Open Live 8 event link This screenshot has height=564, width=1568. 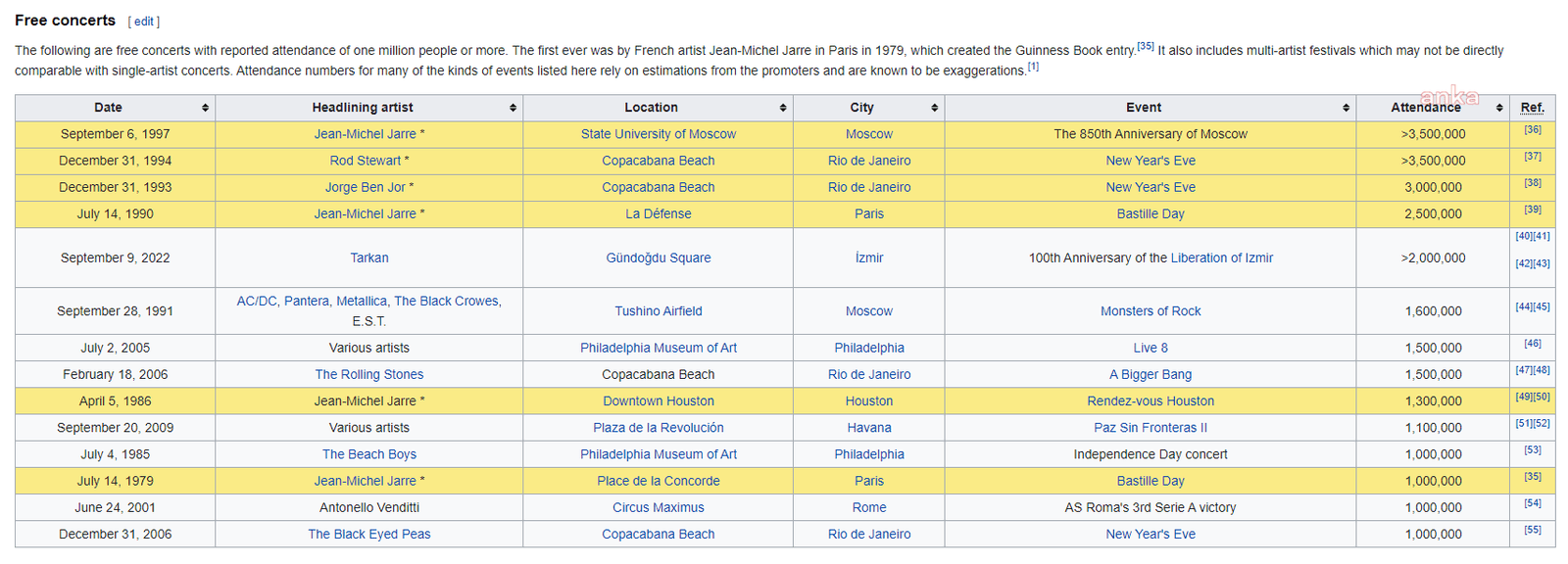click(x=1151, y=348)
